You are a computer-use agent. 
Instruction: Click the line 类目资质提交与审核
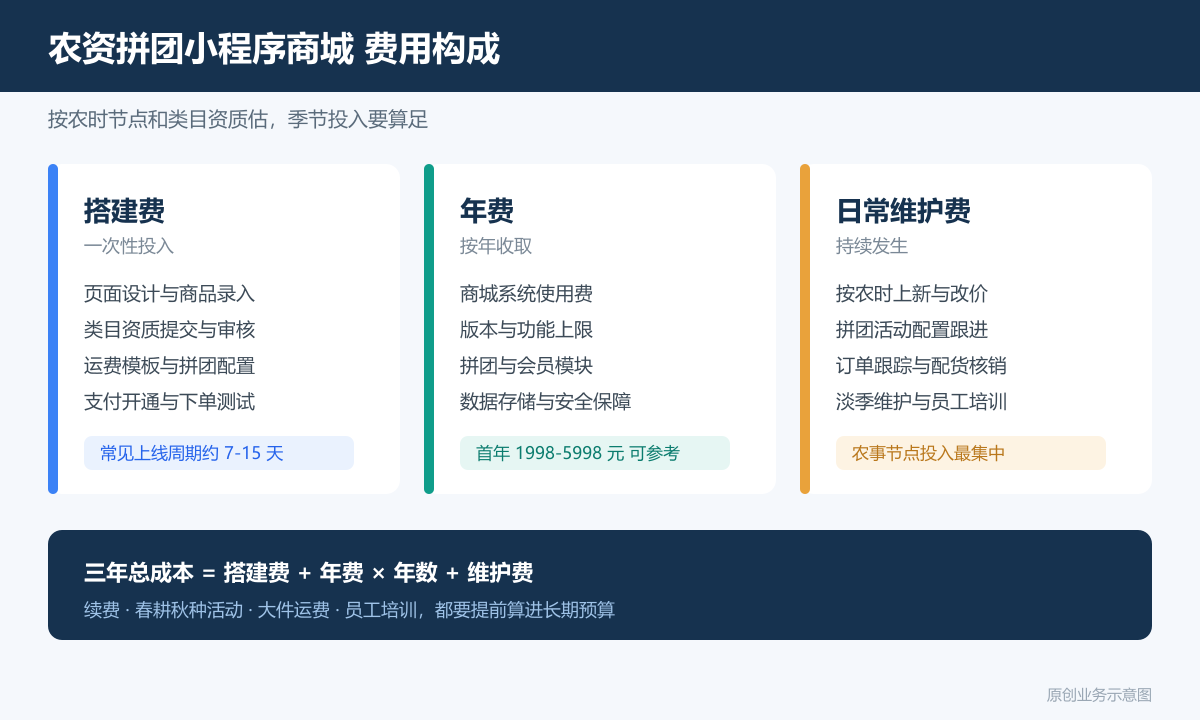coord(170,330)
